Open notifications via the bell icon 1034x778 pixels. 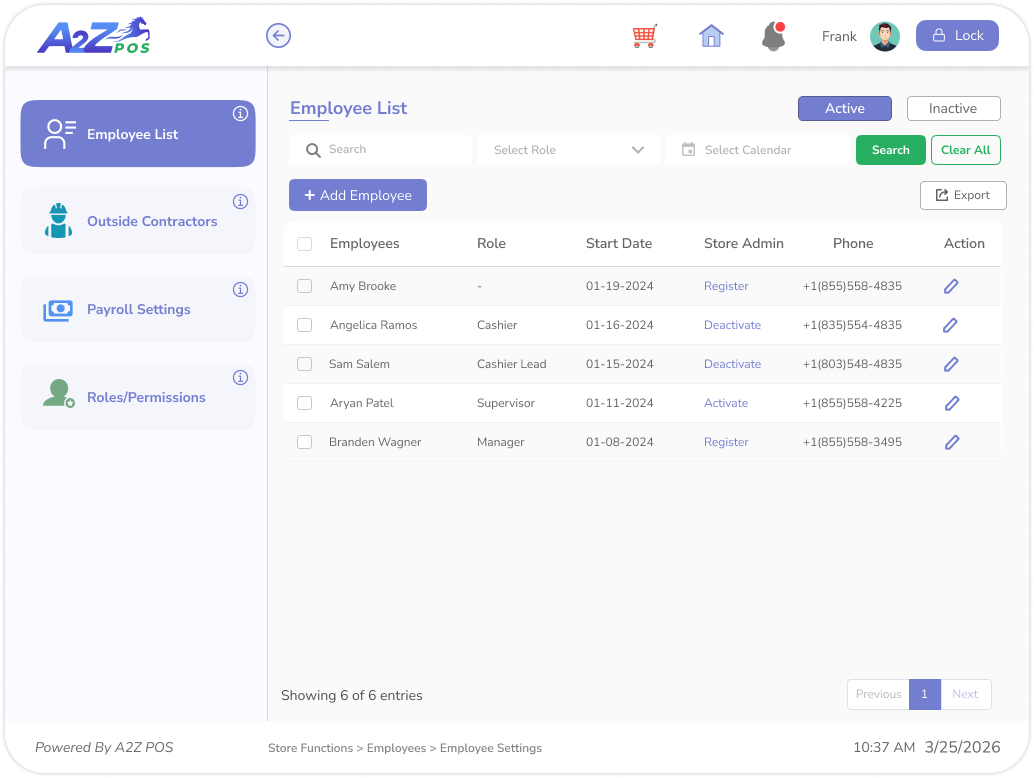coord(773,38)
